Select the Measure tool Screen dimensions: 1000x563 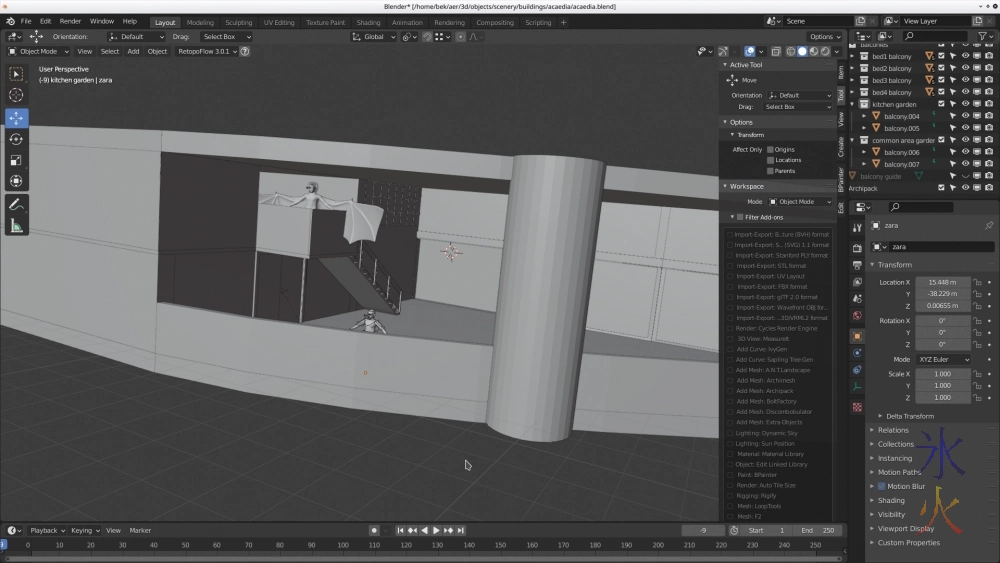16,226
